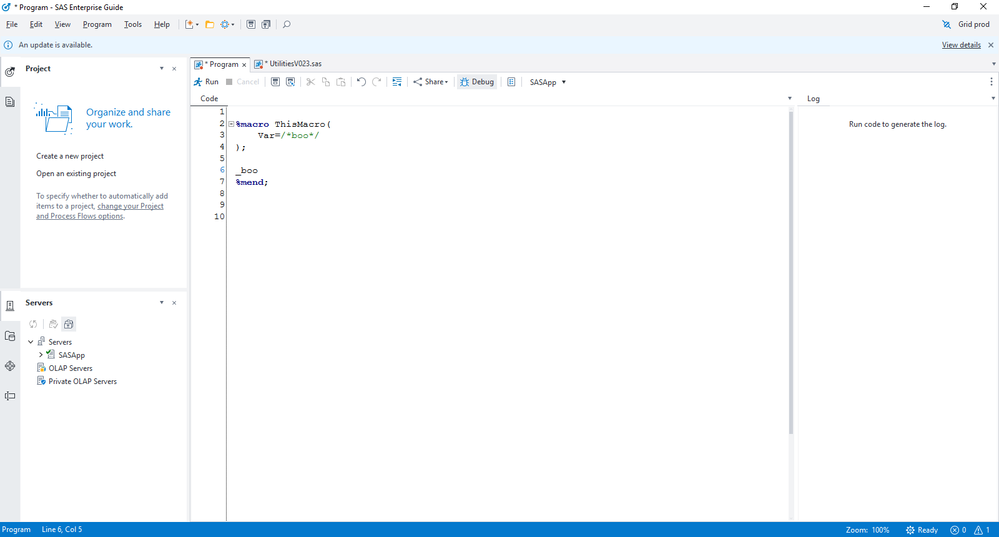Open the Project pane sidebar icon
The height and width of the screenshot is (537, 999).
[x=10, y=71]
